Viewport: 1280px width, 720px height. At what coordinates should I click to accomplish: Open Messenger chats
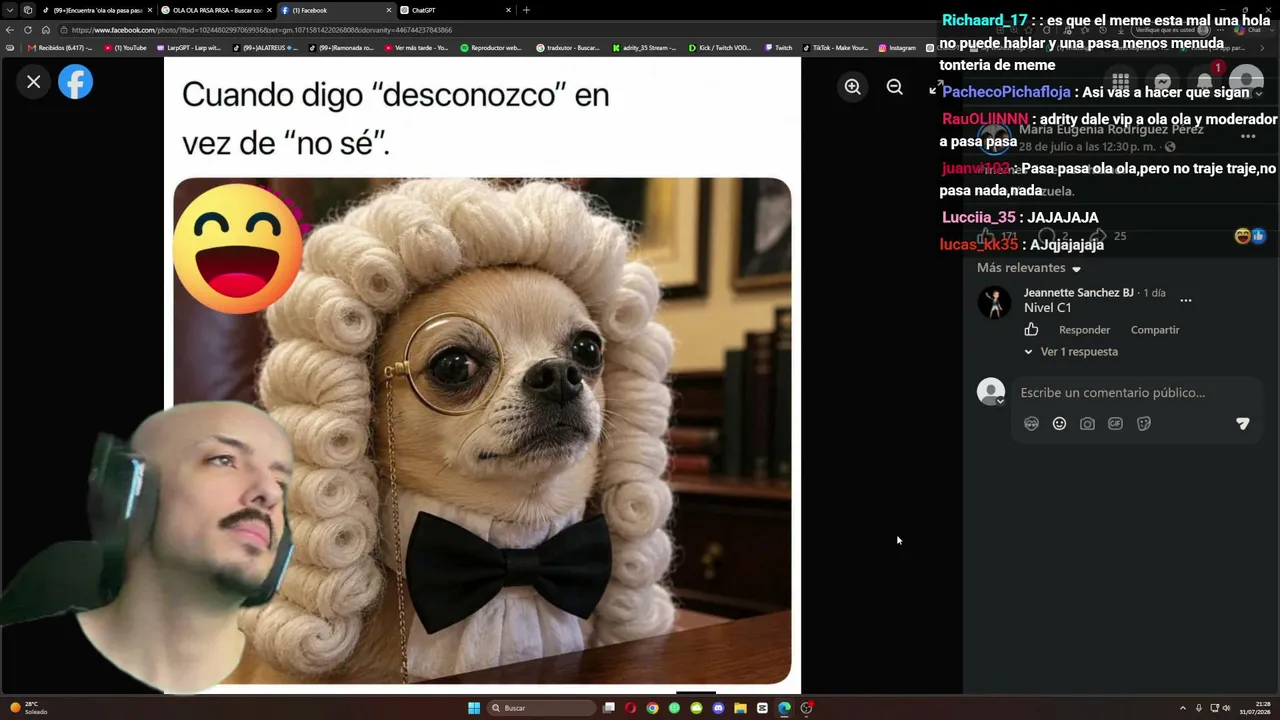(1162, 82)
